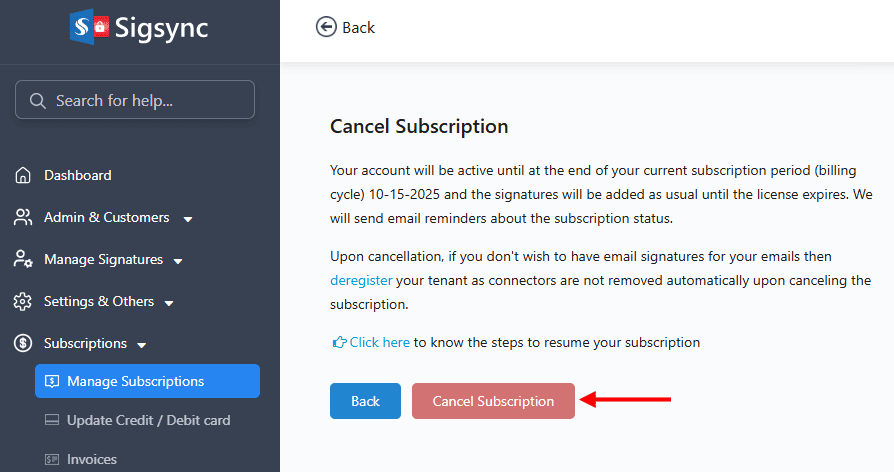The width and height of the screenshot is (894, 472).
Task: Click the Settings & Others gear icon
Action: click(x=23, y=302)
